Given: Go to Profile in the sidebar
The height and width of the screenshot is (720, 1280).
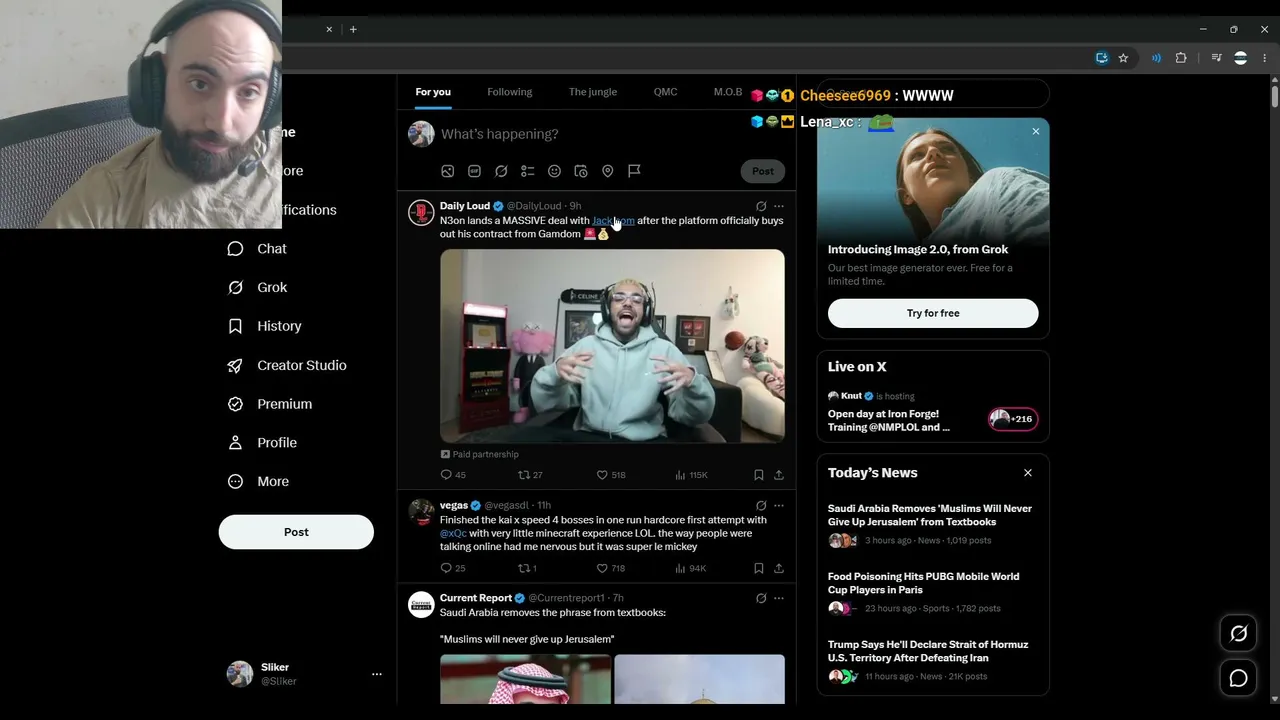Looking at the screenshot, I should pos(263,442).
